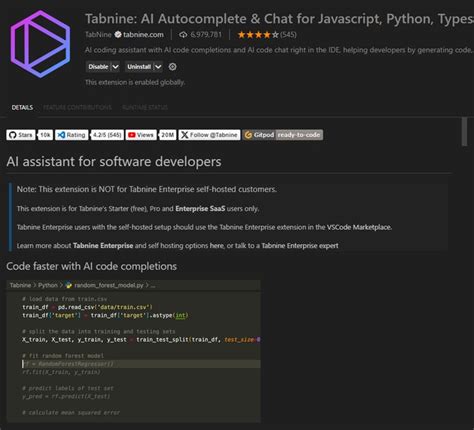Switch to the Runtime Status tab
474x430 pixels.
tap(145, 107)
